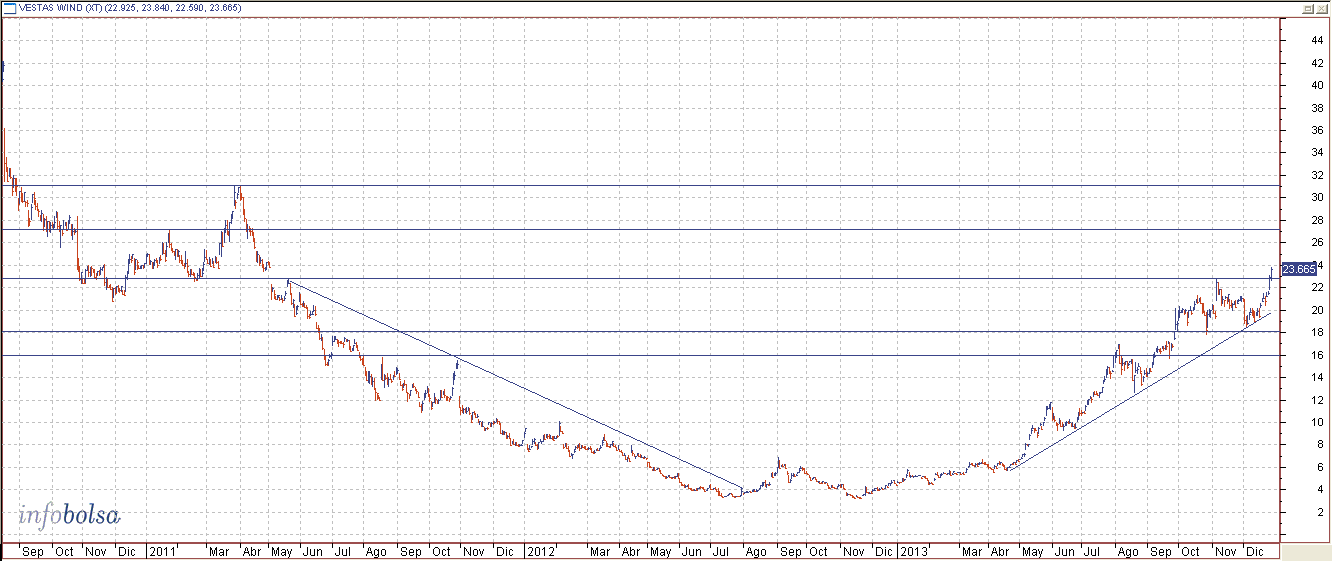Click the 2011 label on the time axis

pyautogui.click(x=162, y=551)
